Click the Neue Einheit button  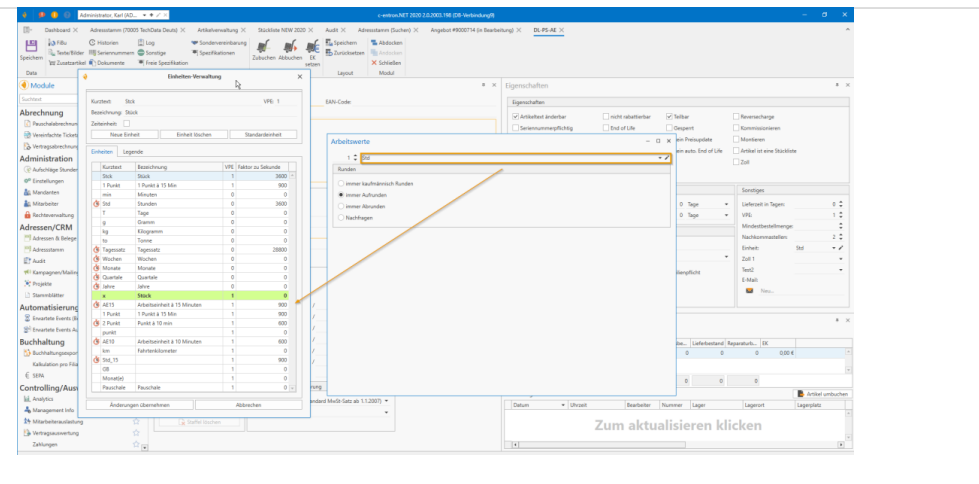130,133
